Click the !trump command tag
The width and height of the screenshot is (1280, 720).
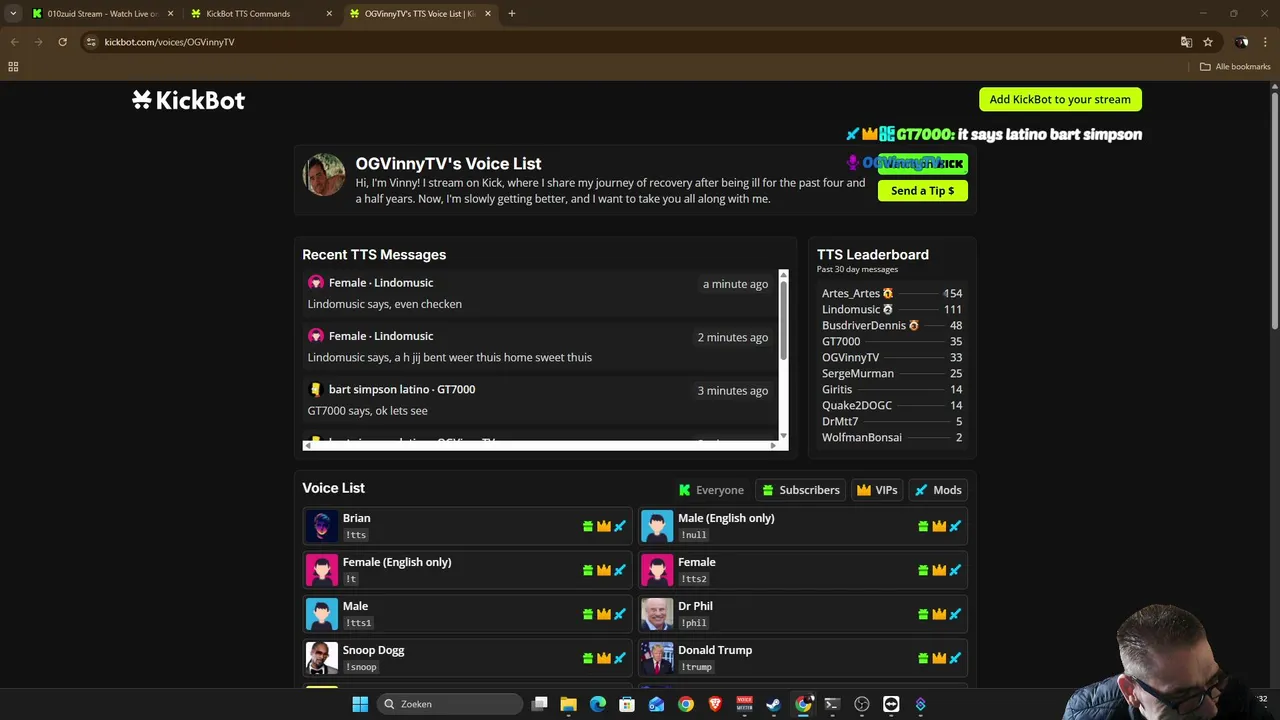coord(697,667)
